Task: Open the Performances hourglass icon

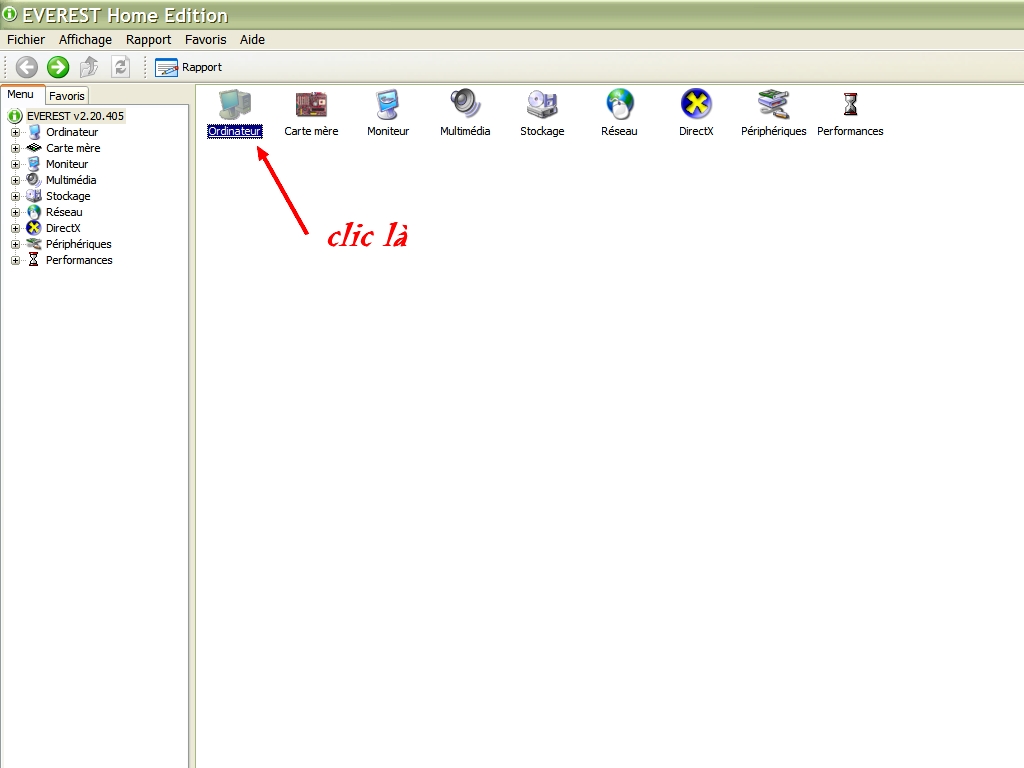Action: tap(850, 105)
